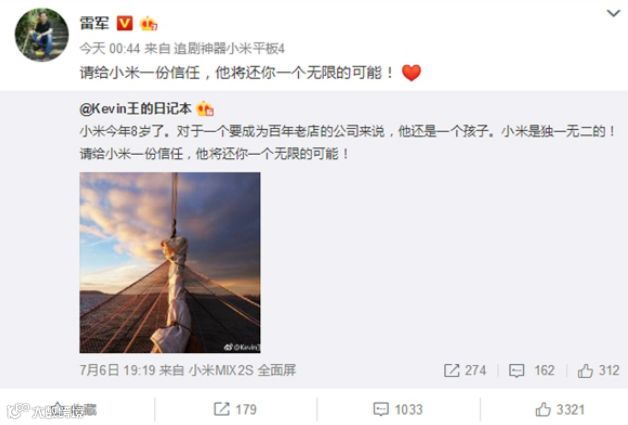Open the original post's 162 comments
The width and height of the screenshot is (628, 425).
coord(531,370)
